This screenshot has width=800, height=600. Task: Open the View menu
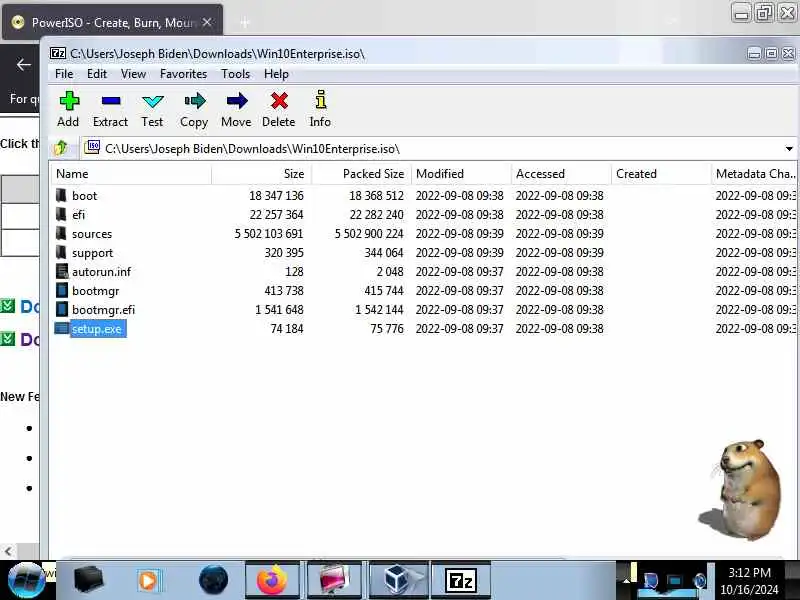[134, 74]
